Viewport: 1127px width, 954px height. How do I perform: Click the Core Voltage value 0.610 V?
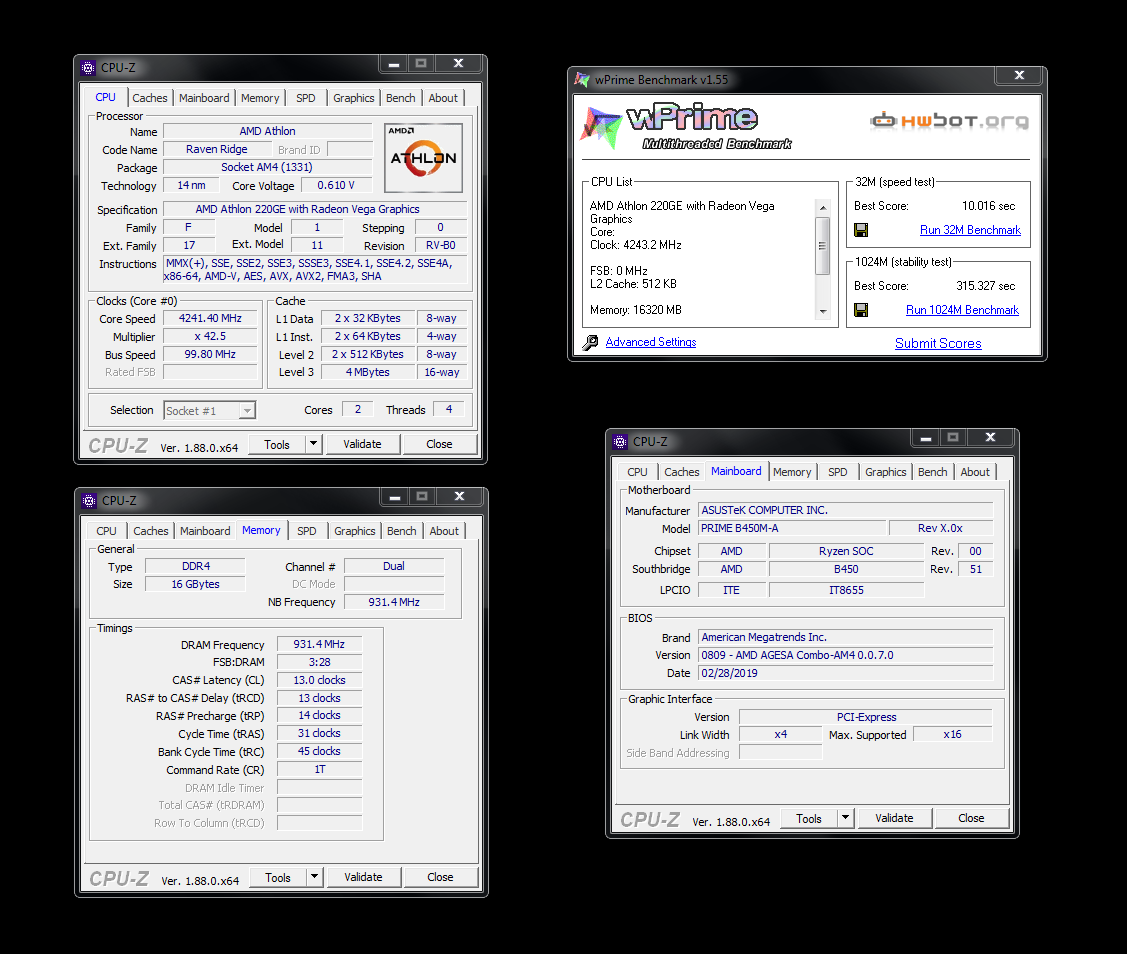[x=336, y=185]
